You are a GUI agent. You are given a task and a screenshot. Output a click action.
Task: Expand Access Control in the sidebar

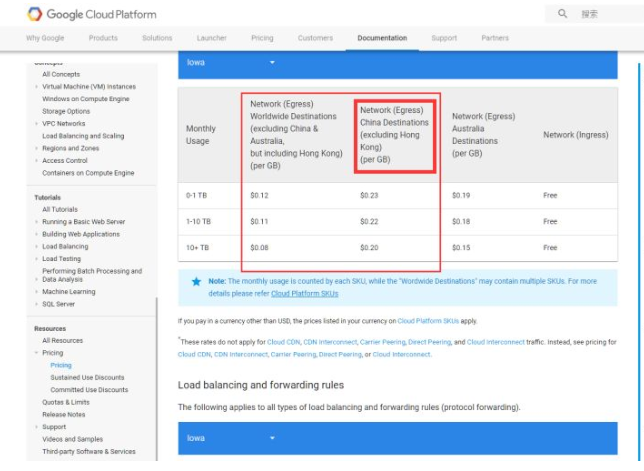(64, 161)
